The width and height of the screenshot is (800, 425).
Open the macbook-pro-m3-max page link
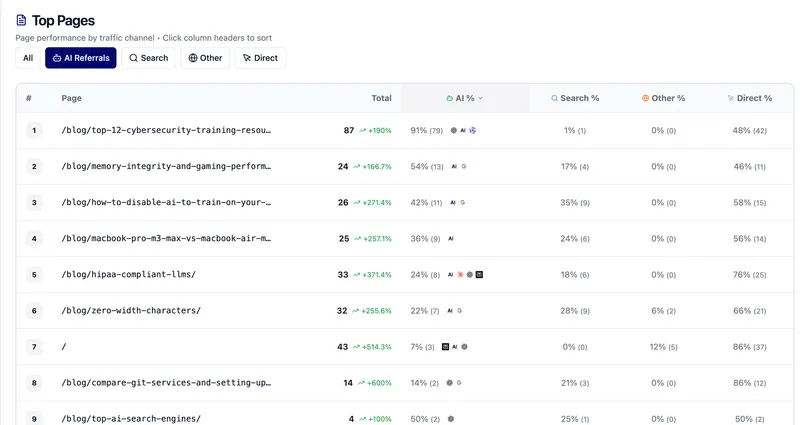(x=166, y=238)
